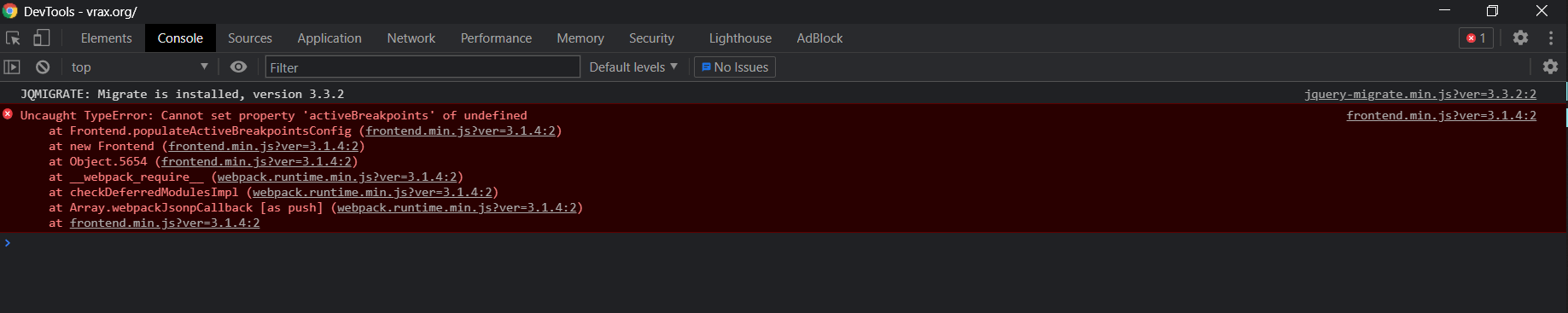Switch to the Memory tab
This screenshot has height=313, width=1568.
[x=580, y=38]
